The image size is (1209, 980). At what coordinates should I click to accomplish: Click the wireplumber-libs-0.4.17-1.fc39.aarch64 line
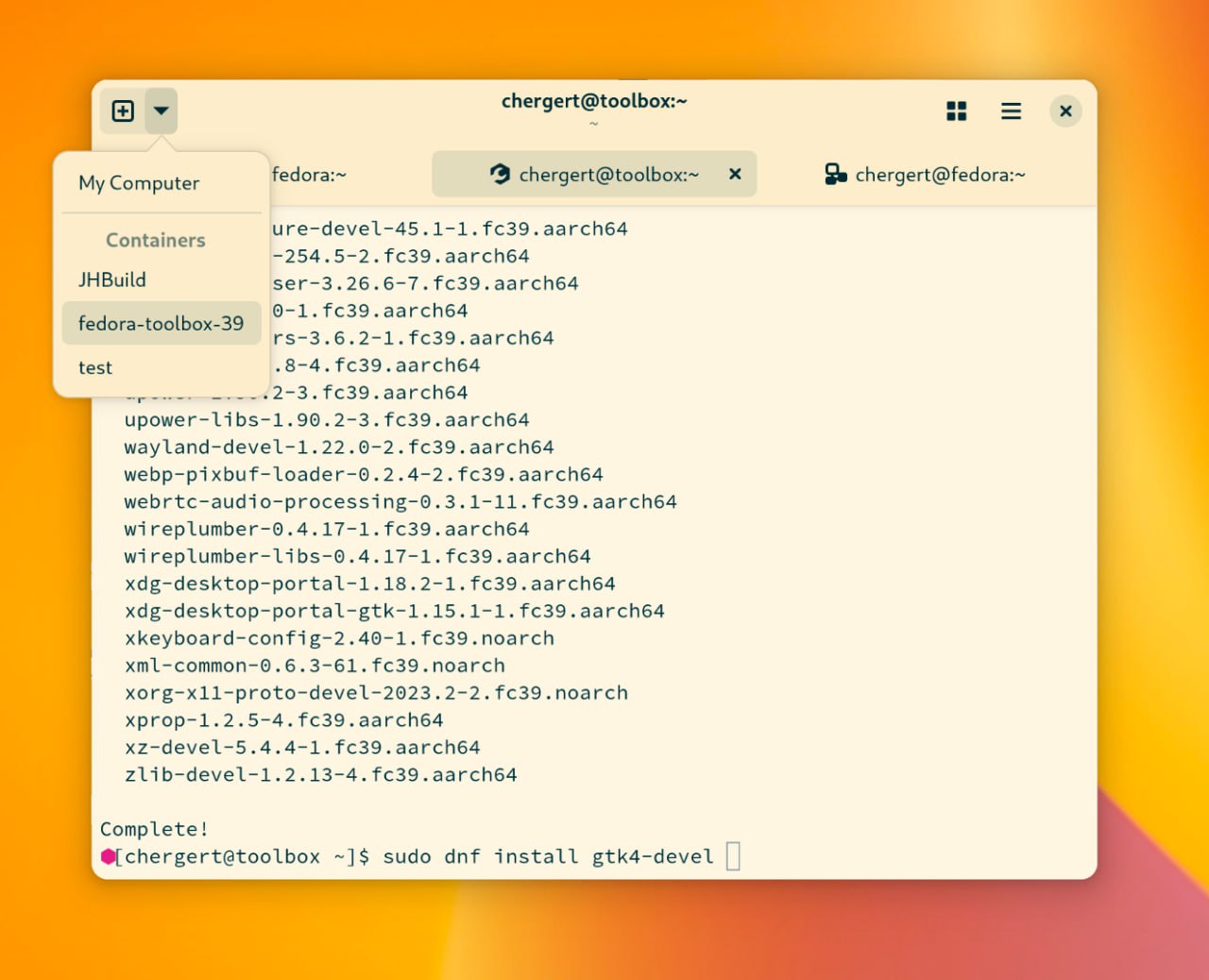click(358, 556)
